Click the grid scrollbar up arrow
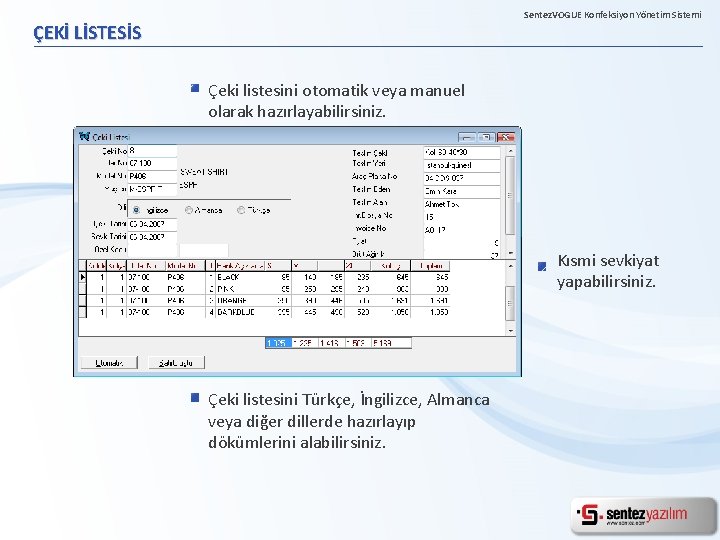This screenshot has width=720, height=540. click(x=510, y=266)
